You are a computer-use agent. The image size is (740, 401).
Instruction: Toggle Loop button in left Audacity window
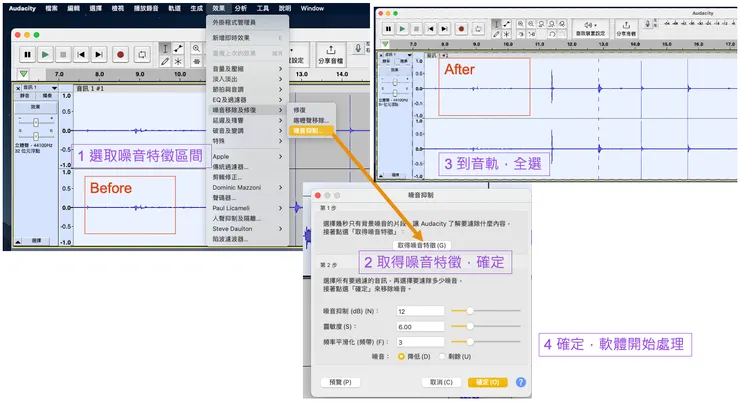[x=142, y=55]
